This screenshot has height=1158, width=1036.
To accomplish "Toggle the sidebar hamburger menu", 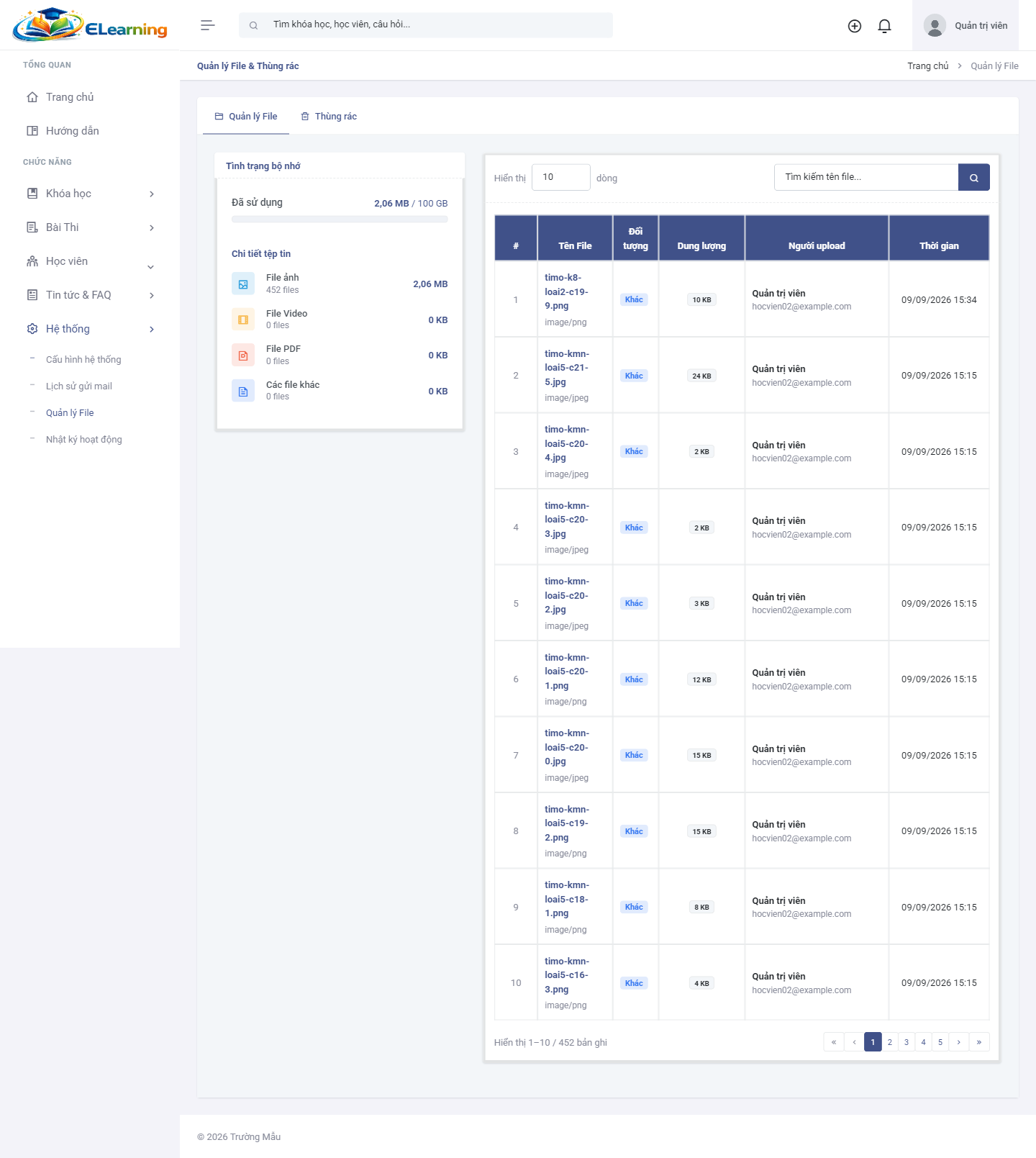I will (207, 25).
